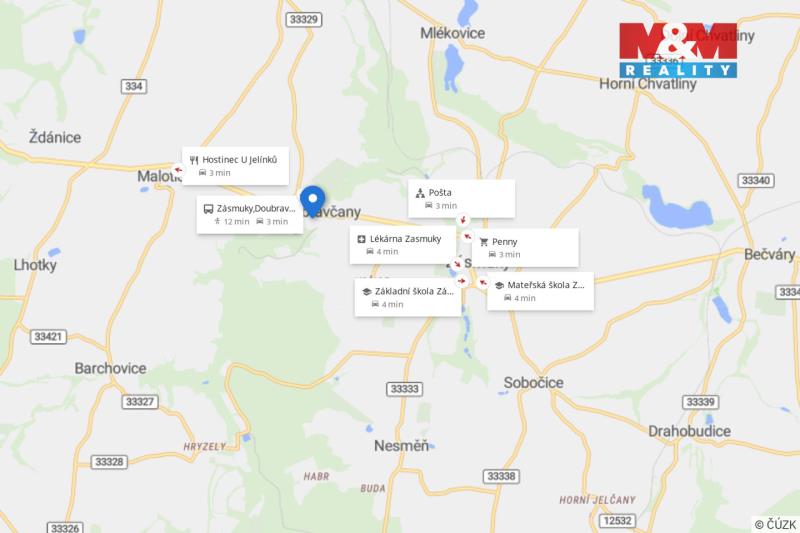
Task: Click the Sobočice town label
Action: click(x=534, y=383)
